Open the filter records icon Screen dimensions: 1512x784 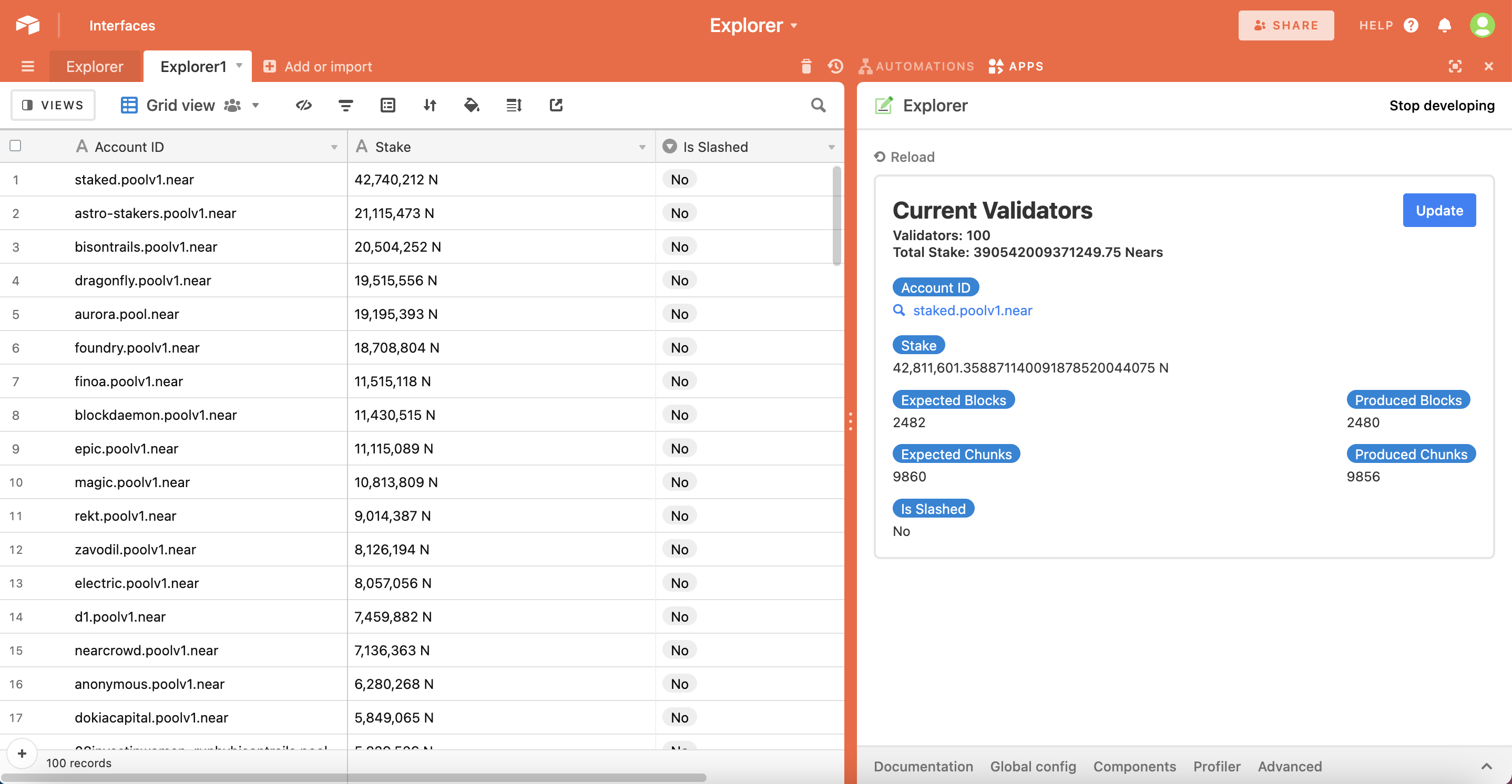tap(346, 105)
